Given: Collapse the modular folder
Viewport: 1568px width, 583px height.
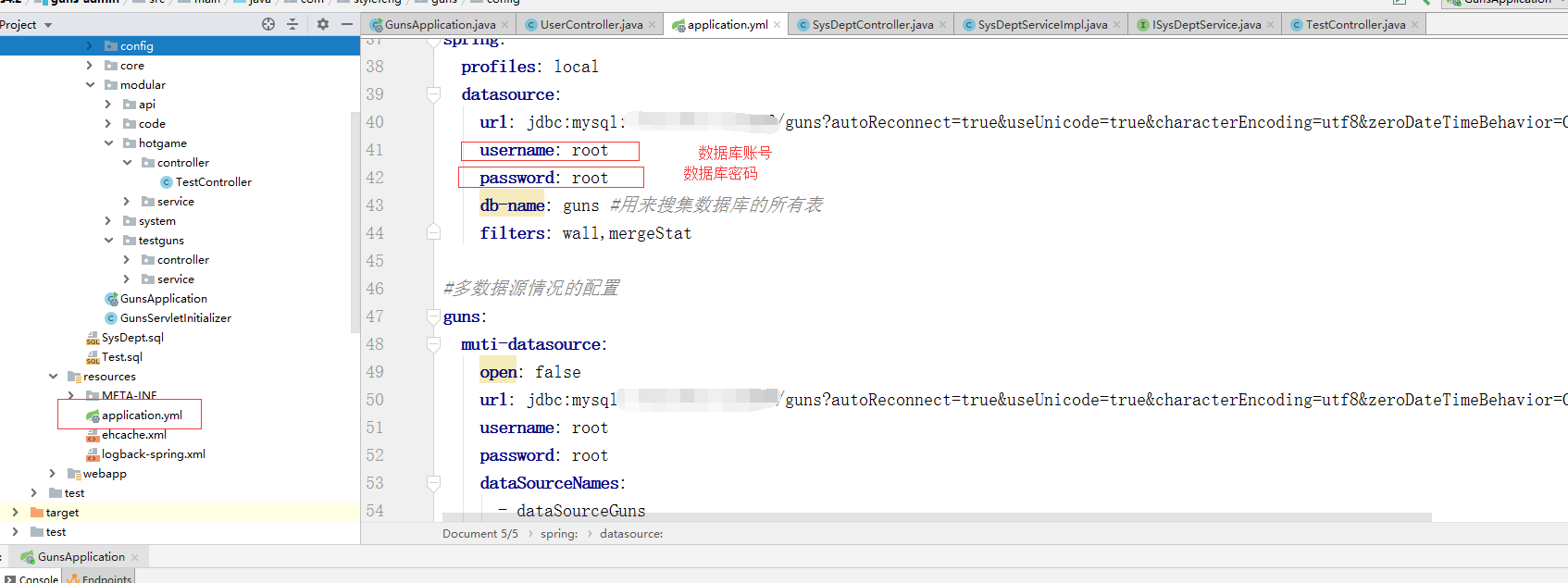Looking at the screenshot, I should pyautogui.click(x=90, y=85).
